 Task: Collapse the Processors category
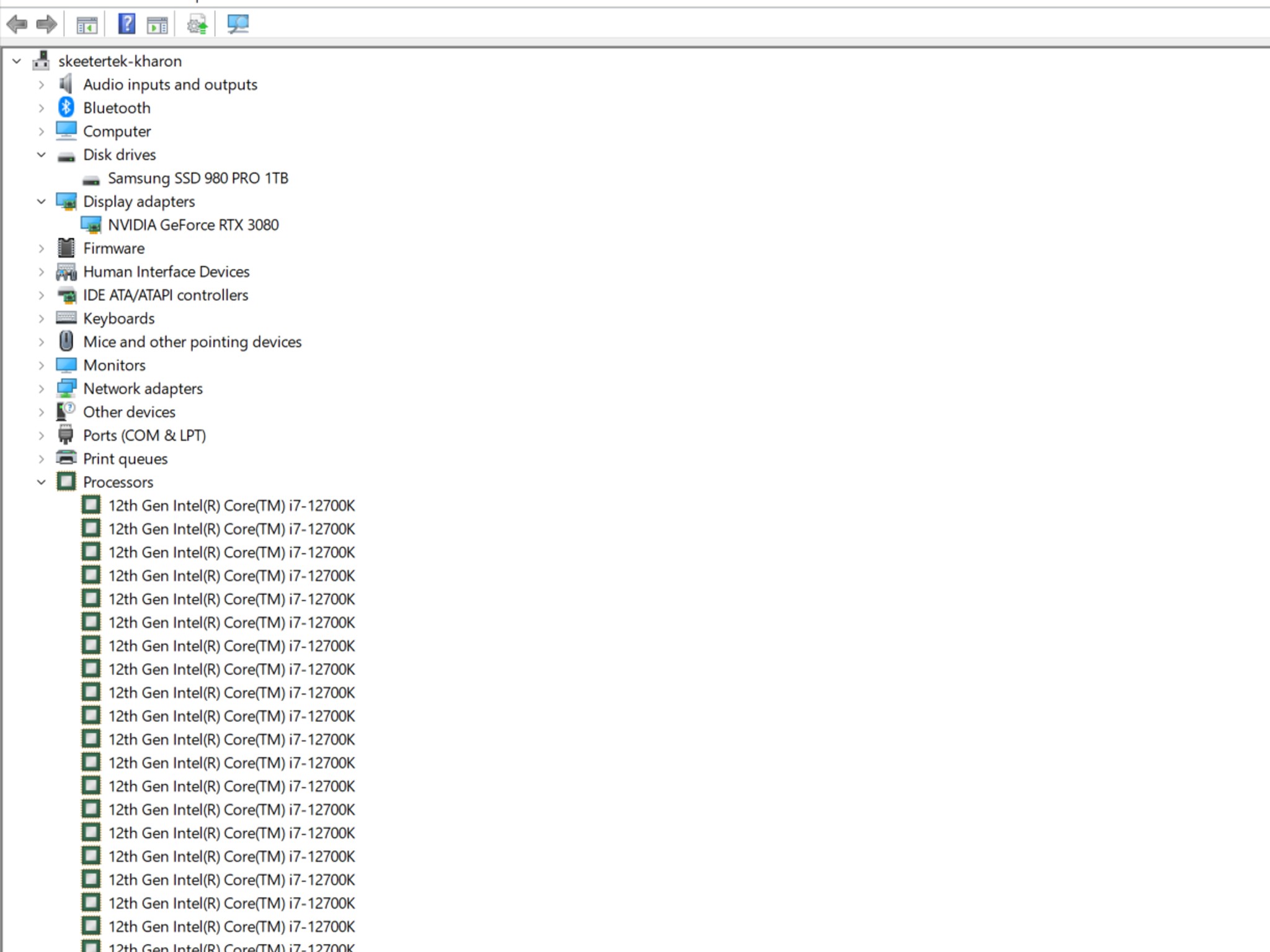(x=42, y=482)
